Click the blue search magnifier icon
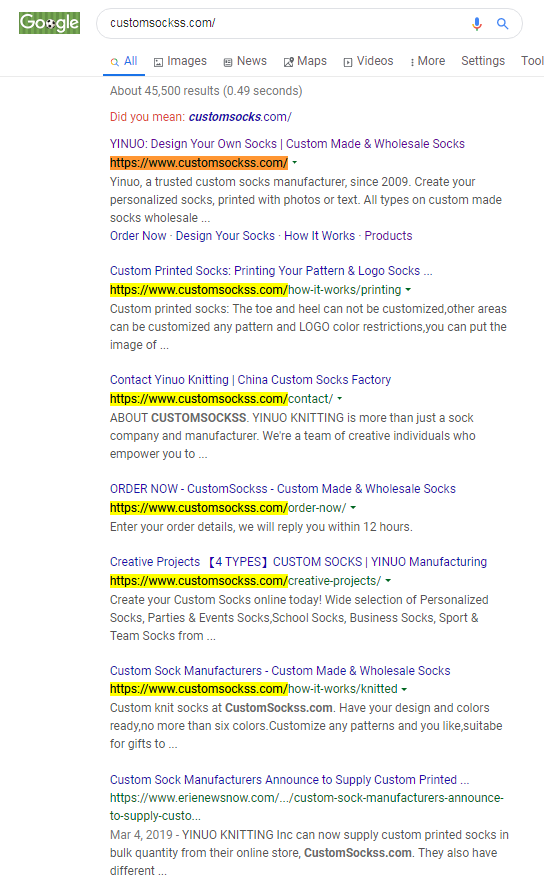The height and width of the screenshot is (883, 544). coord(502,24)
